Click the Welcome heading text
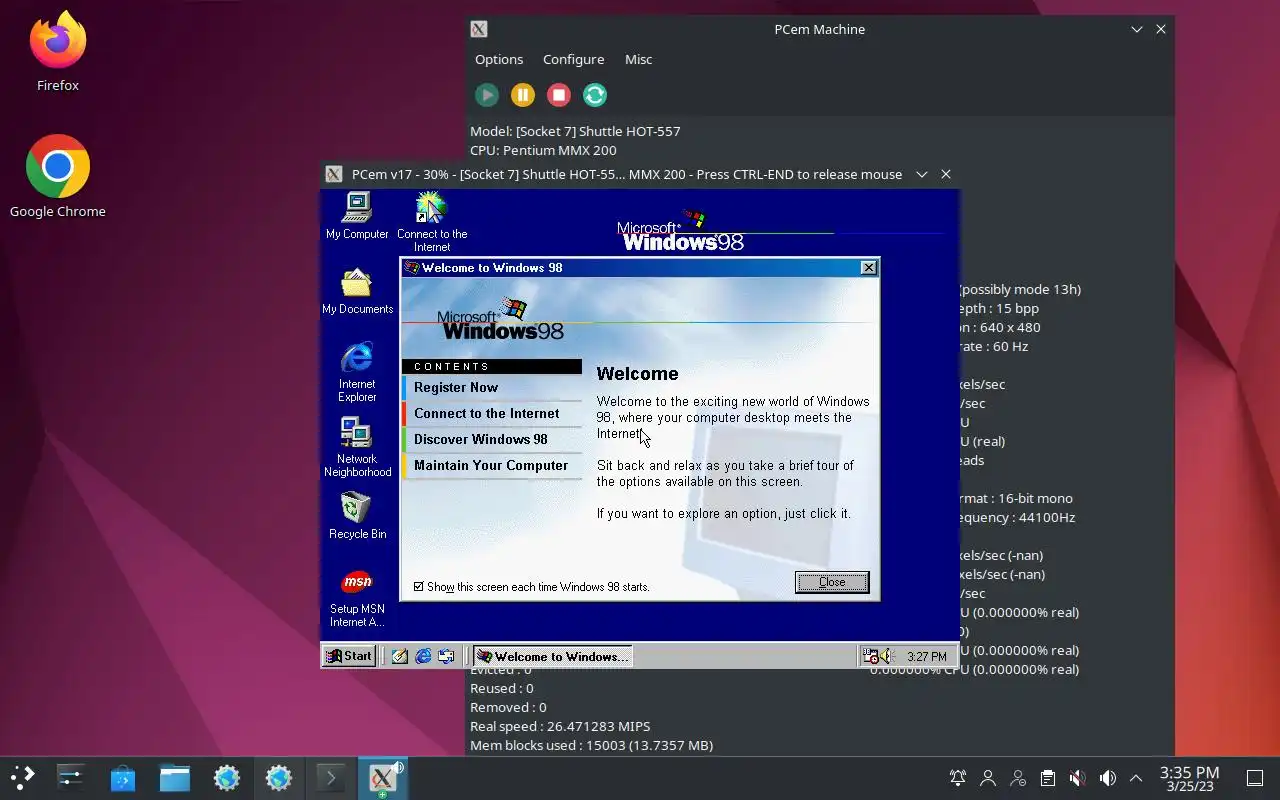This screenshot has height=800, width=1280. point(637,374)
